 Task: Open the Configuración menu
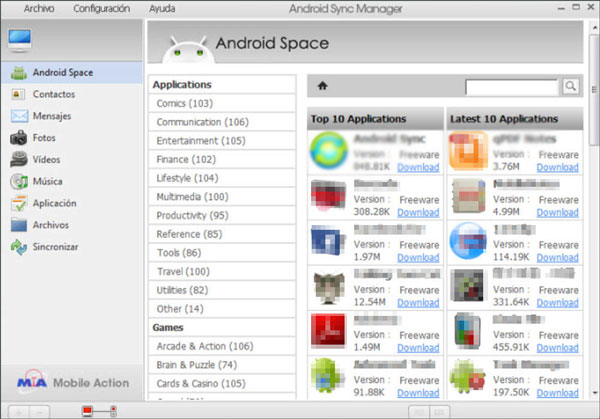click(x=101, y=8)
